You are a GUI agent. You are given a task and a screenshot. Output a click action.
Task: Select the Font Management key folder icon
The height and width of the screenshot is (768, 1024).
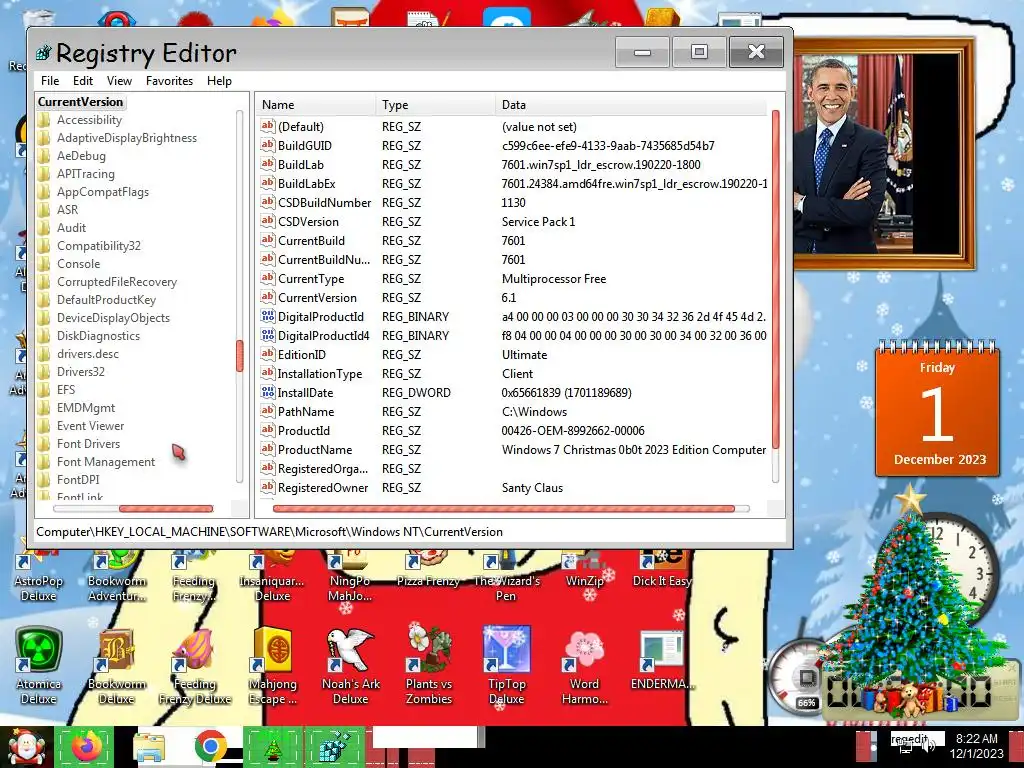click(x=44, y=462)
